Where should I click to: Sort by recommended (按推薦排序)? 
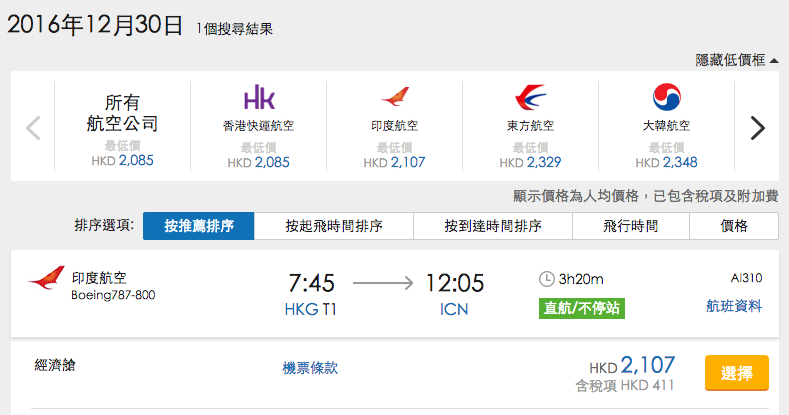point(199,226)
